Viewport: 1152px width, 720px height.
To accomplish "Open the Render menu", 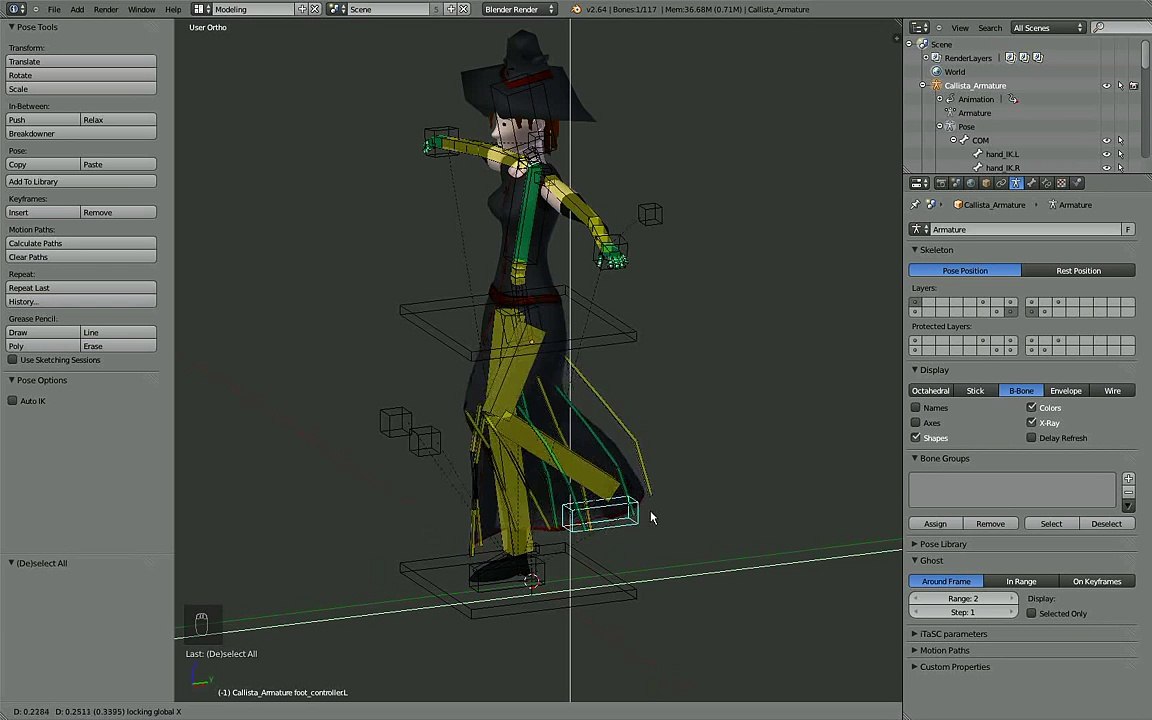I will point(106,9).
